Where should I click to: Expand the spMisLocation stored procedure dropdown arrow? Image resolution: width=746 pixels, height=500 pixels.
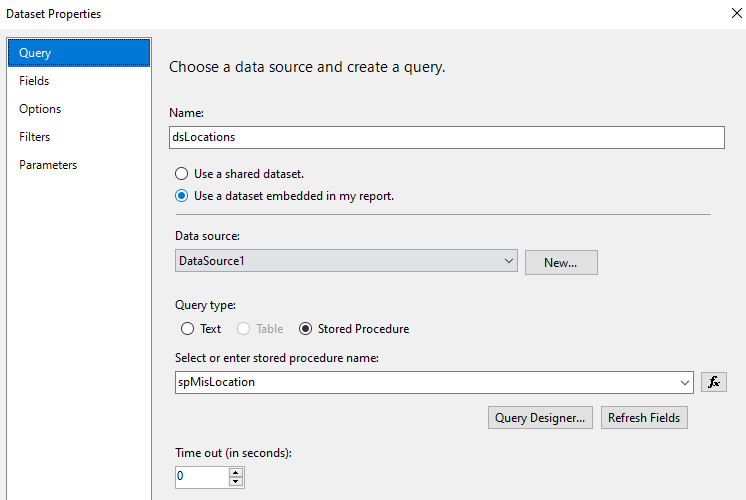pyautogui.click(x=685, y=382)
